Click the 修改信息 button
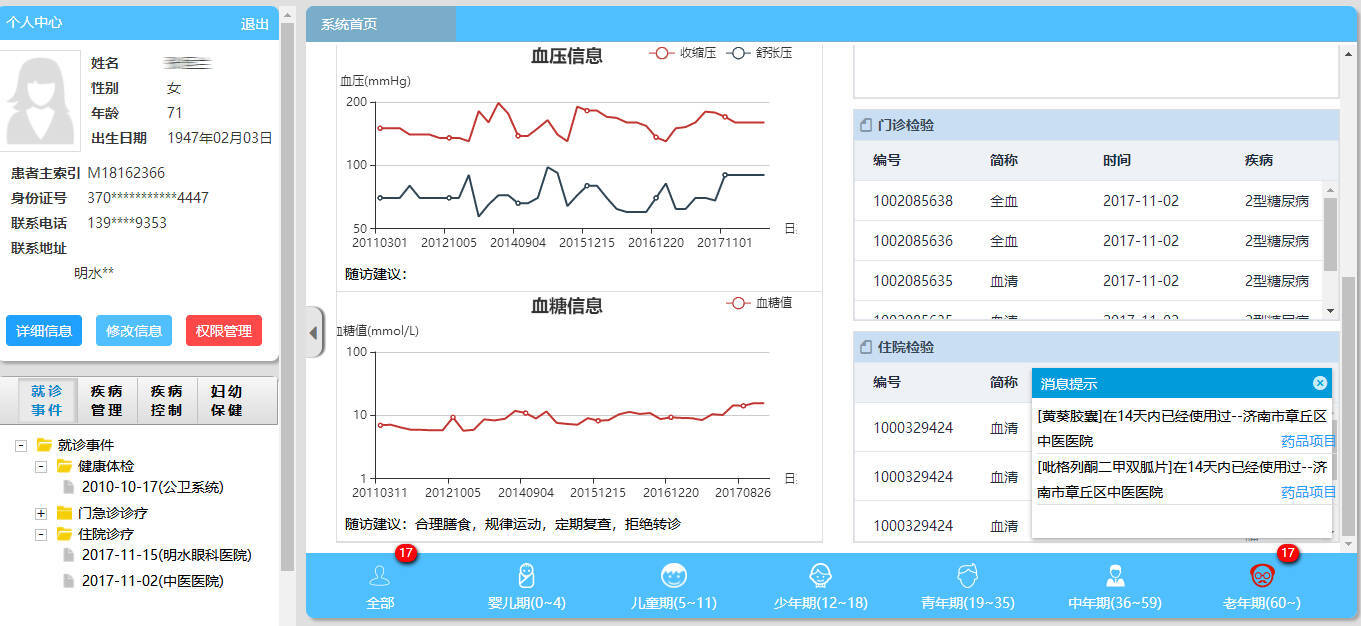The image size is (1361, 626). (134, 331)
